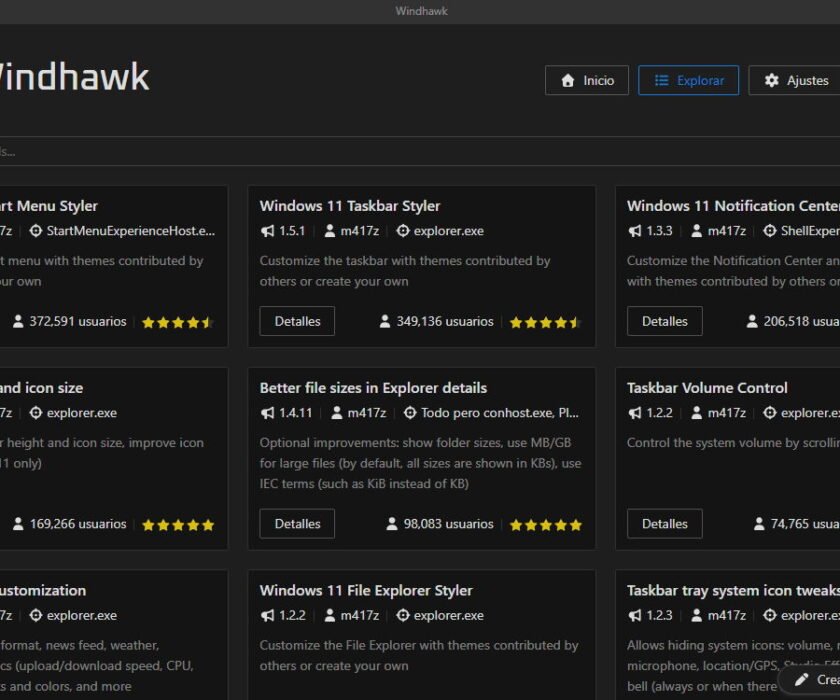Image resolution: width=840 pixels, height=700 pixels.
Task: Click the star rating of Windows 11 Taskbar Styler
Action: 545,321
